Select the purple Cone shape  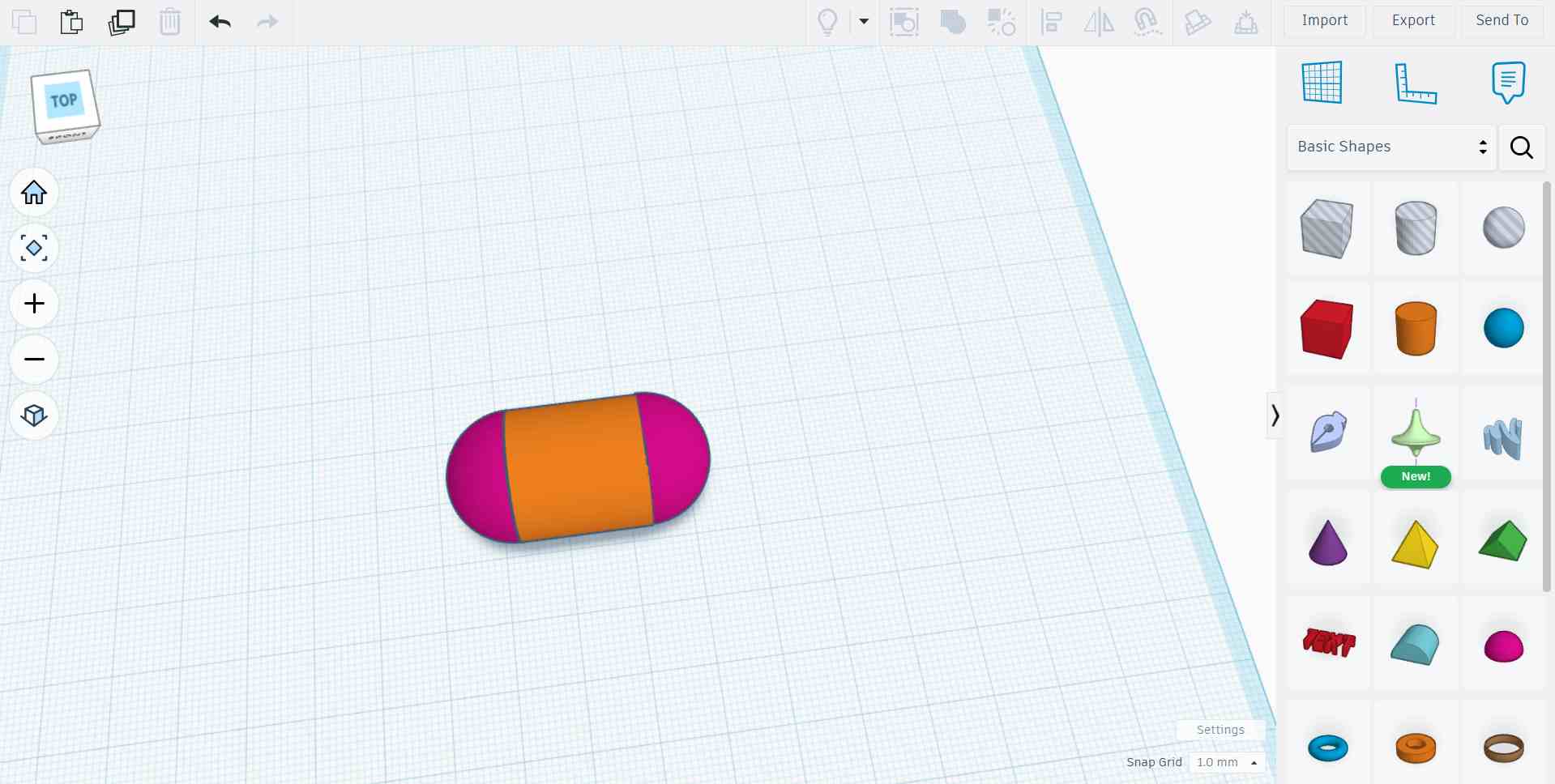(x=1327, y=542)
